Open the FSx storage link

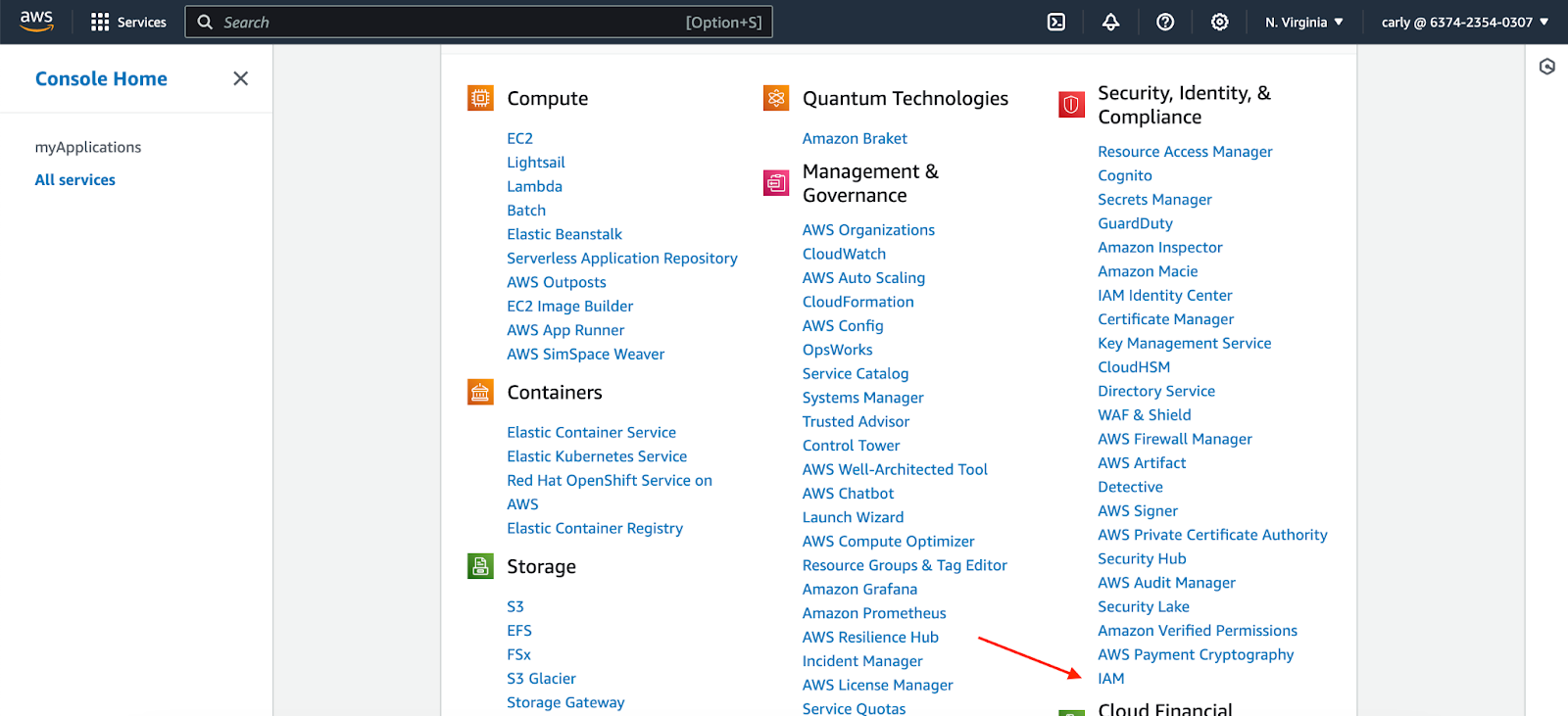tap(519, 655)
